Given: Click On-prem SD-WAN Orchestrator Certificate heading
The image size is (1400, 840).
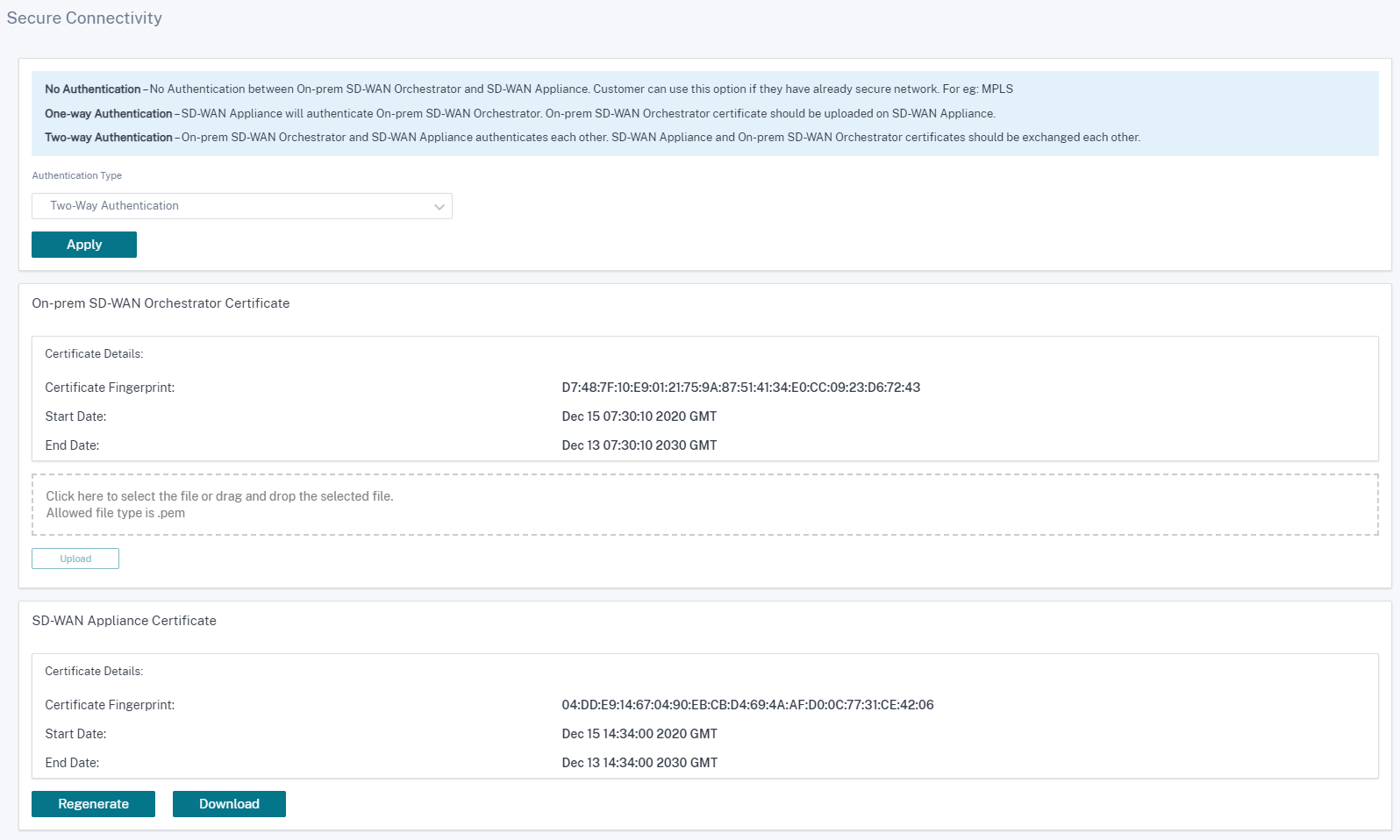Looking at the screenshot, I should (161, 303).
